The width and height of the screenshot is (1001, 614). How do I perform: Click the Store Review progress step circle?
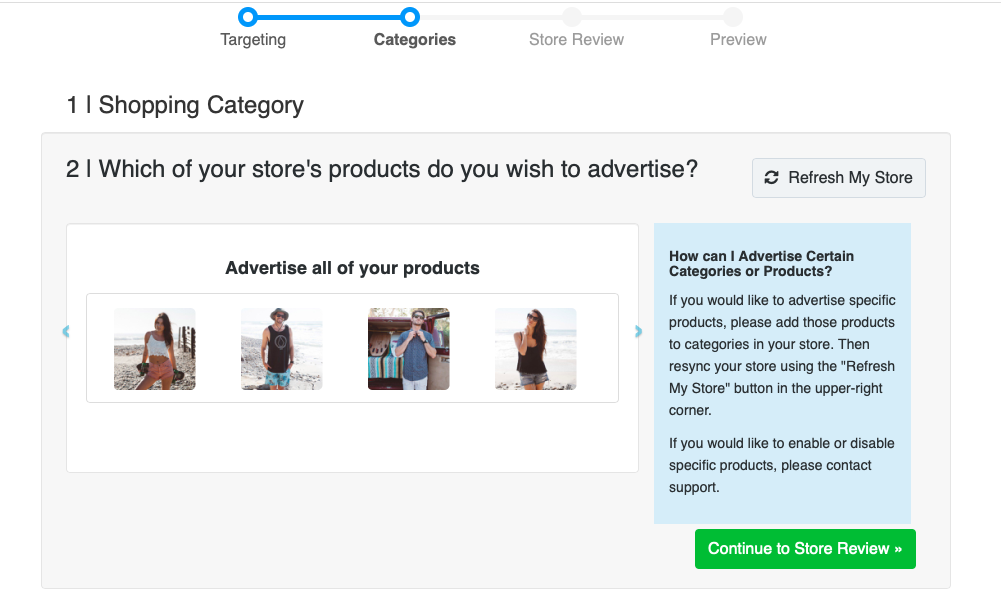[x=572, y=16]
